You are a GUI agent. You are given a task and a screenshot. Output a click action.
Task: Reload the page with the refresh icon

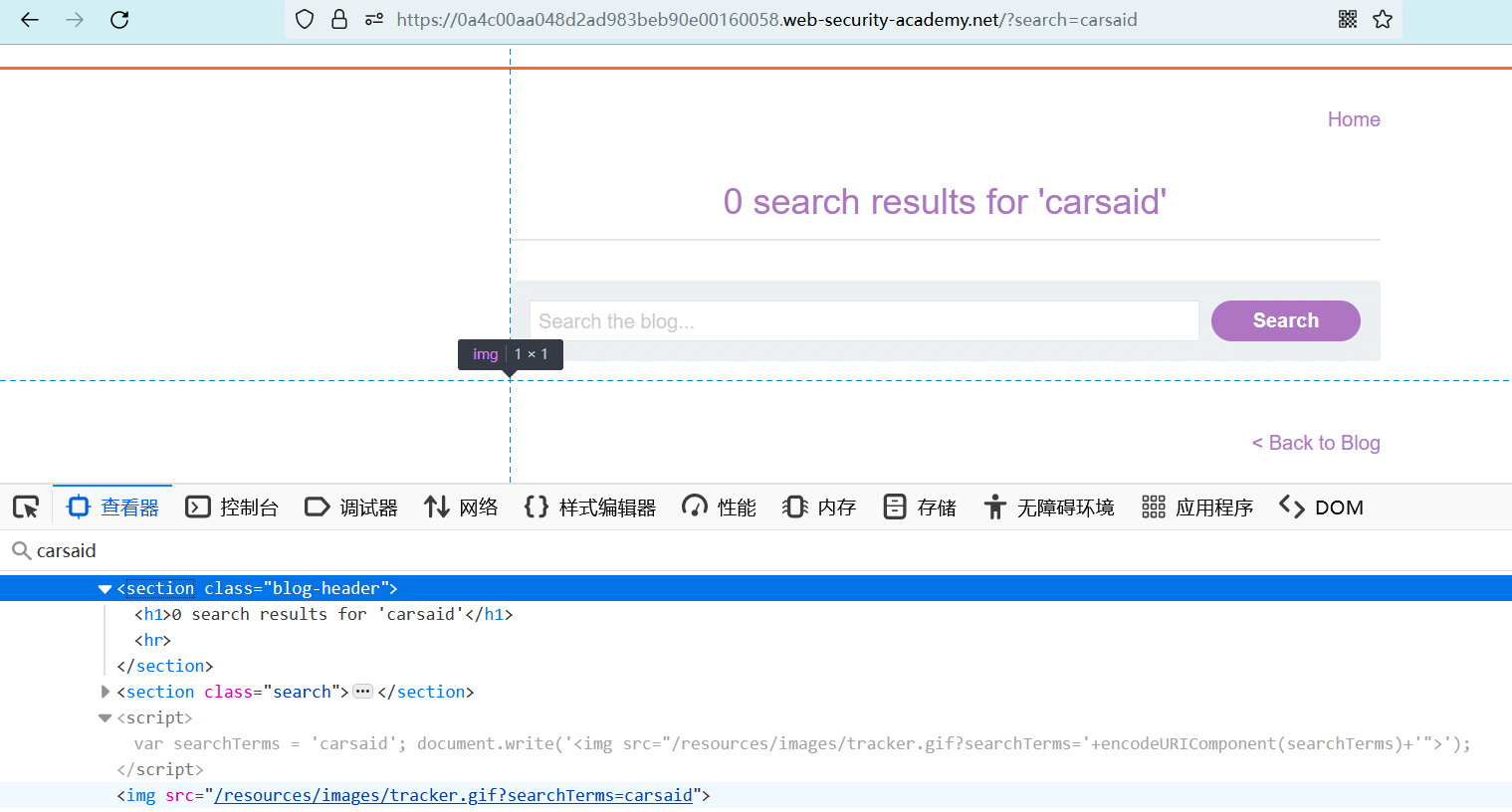pyautogui.click(x=119, y=20)
